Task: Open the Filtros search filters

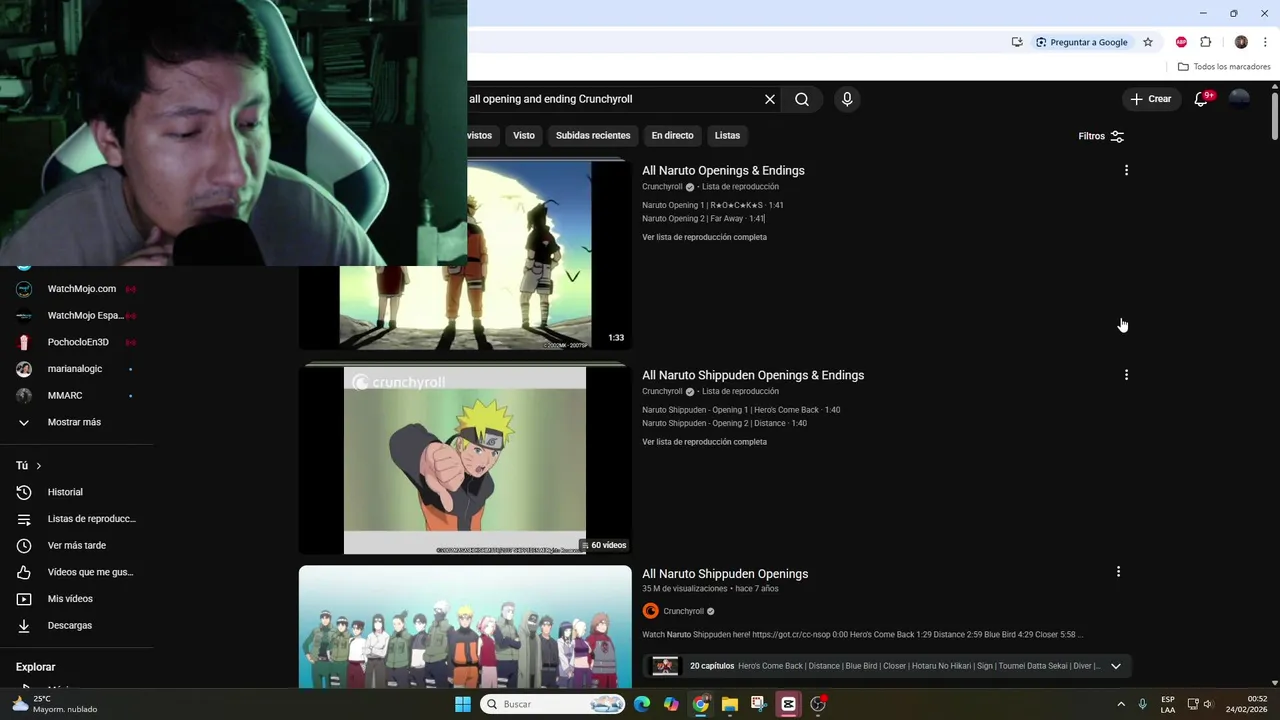Action: coord(1101,136)
